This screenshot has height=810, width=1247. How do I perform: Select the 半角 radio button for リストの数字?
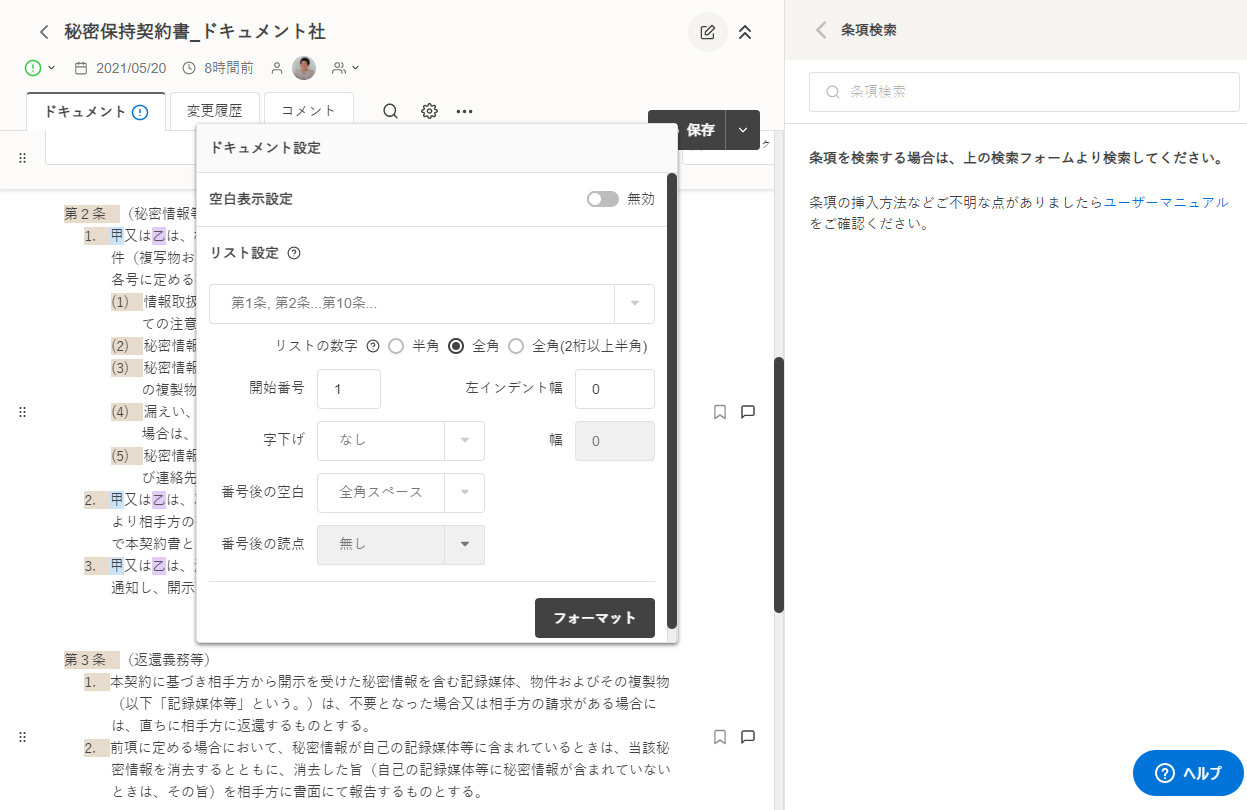[x=397, y=345]
